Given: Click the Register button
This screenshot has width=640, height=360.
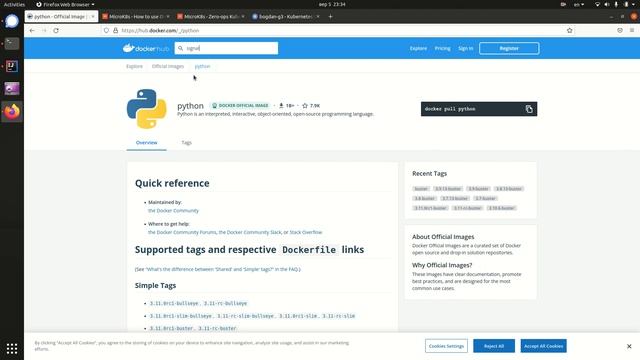Looking at the screenshot, I should click(x=509, y=48).
